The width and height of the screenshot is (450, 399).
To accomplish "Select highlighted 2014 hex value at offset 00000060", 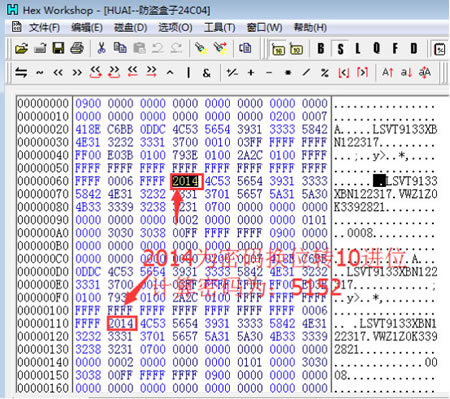I will (x=186, y=181).
